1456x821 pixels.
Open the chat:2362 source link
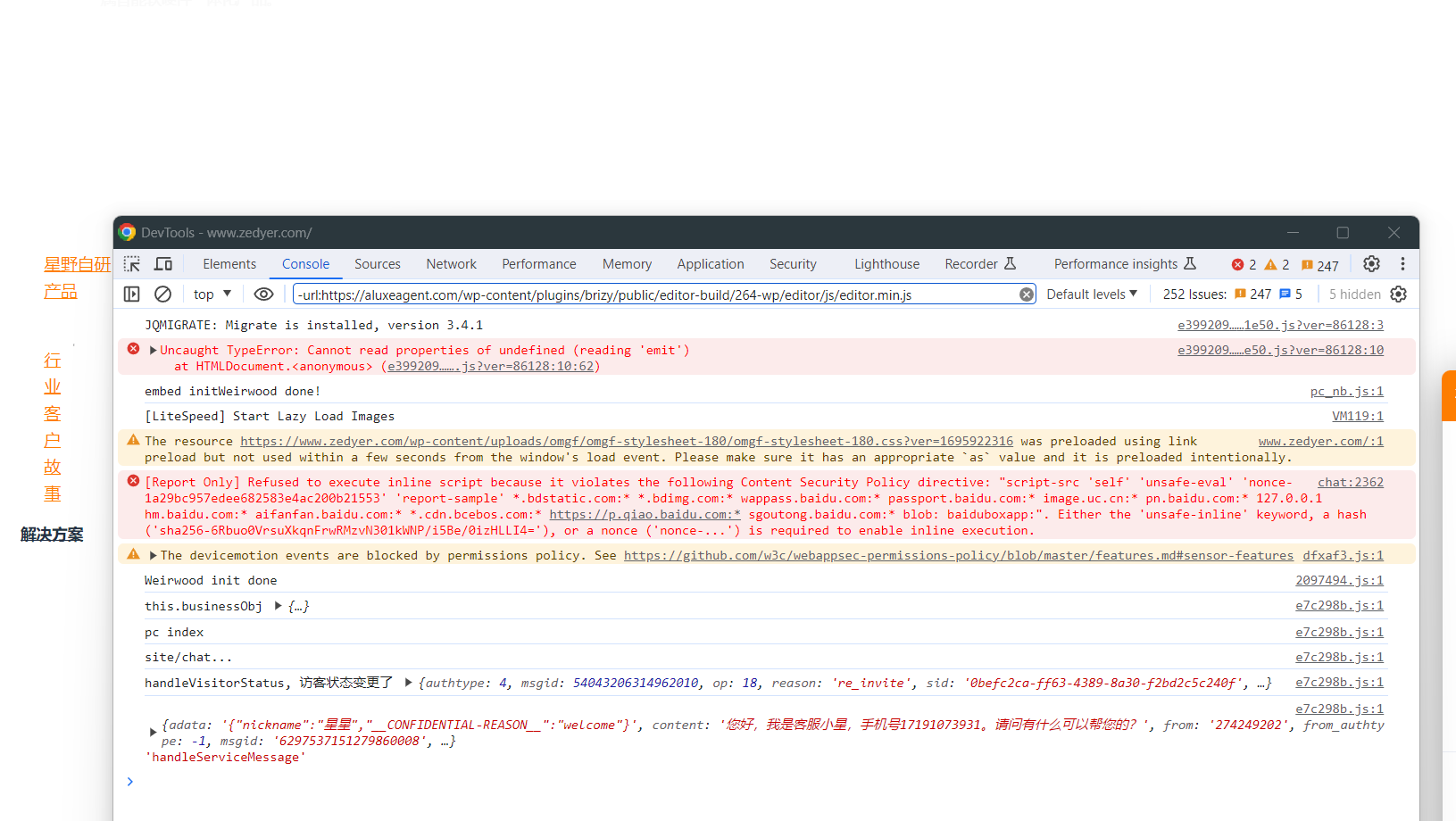point(1350,483)
